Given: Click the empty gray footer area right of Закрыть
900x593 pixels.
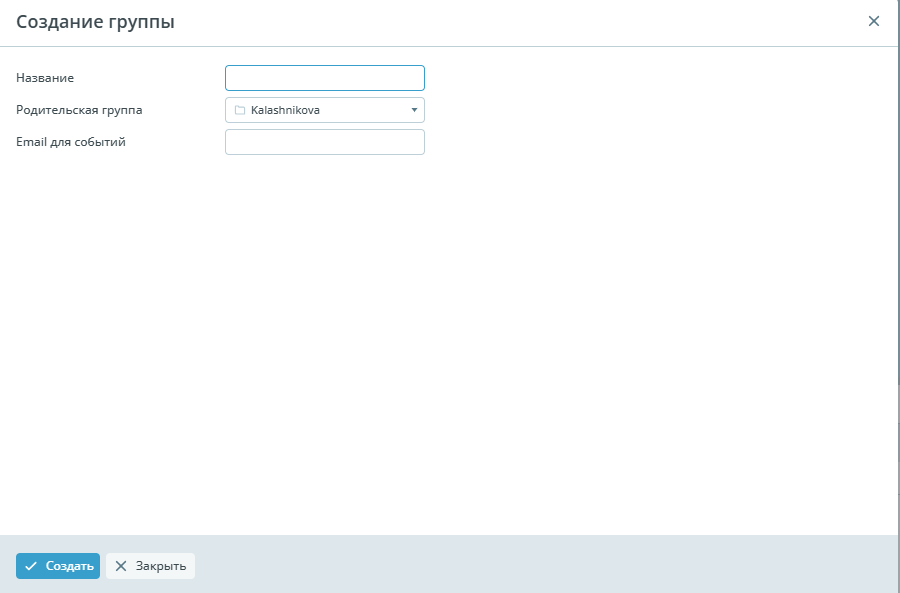Looking at the screenshot, I should pos(550,565).
